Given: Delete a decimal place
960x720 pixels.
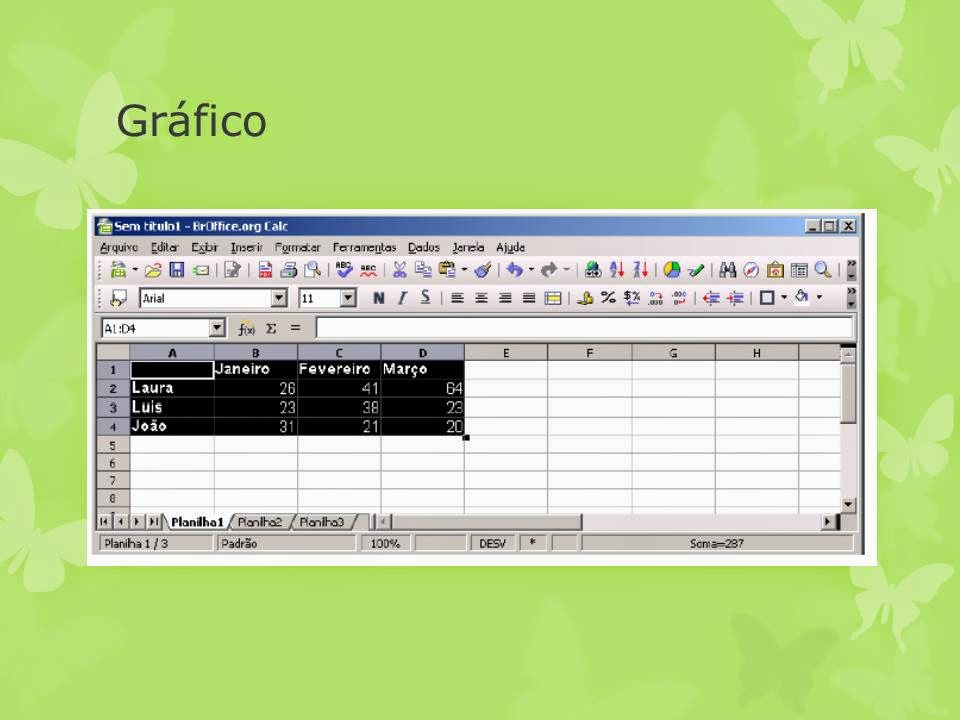Looking at the screenshot, I should tap(680, 298).
